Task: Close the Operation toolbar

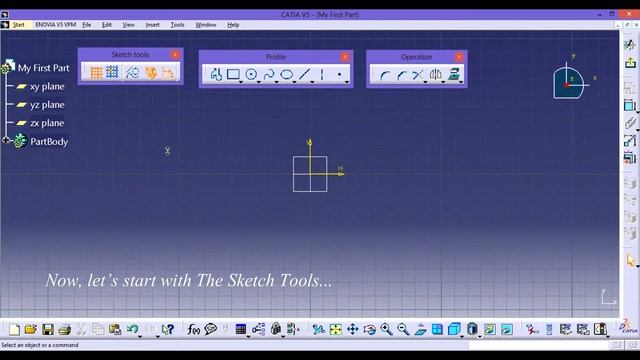Action: pos(459,57)
